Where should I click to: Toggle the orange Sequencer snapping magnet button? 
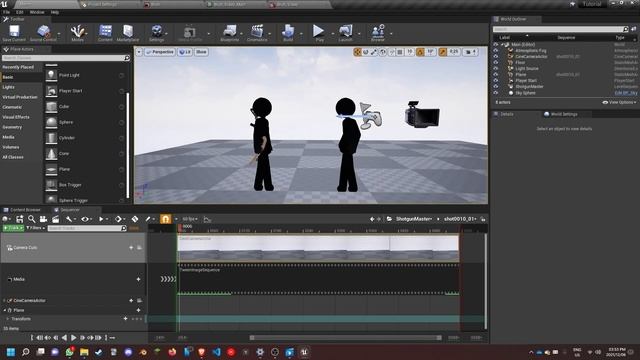point(165,219)
